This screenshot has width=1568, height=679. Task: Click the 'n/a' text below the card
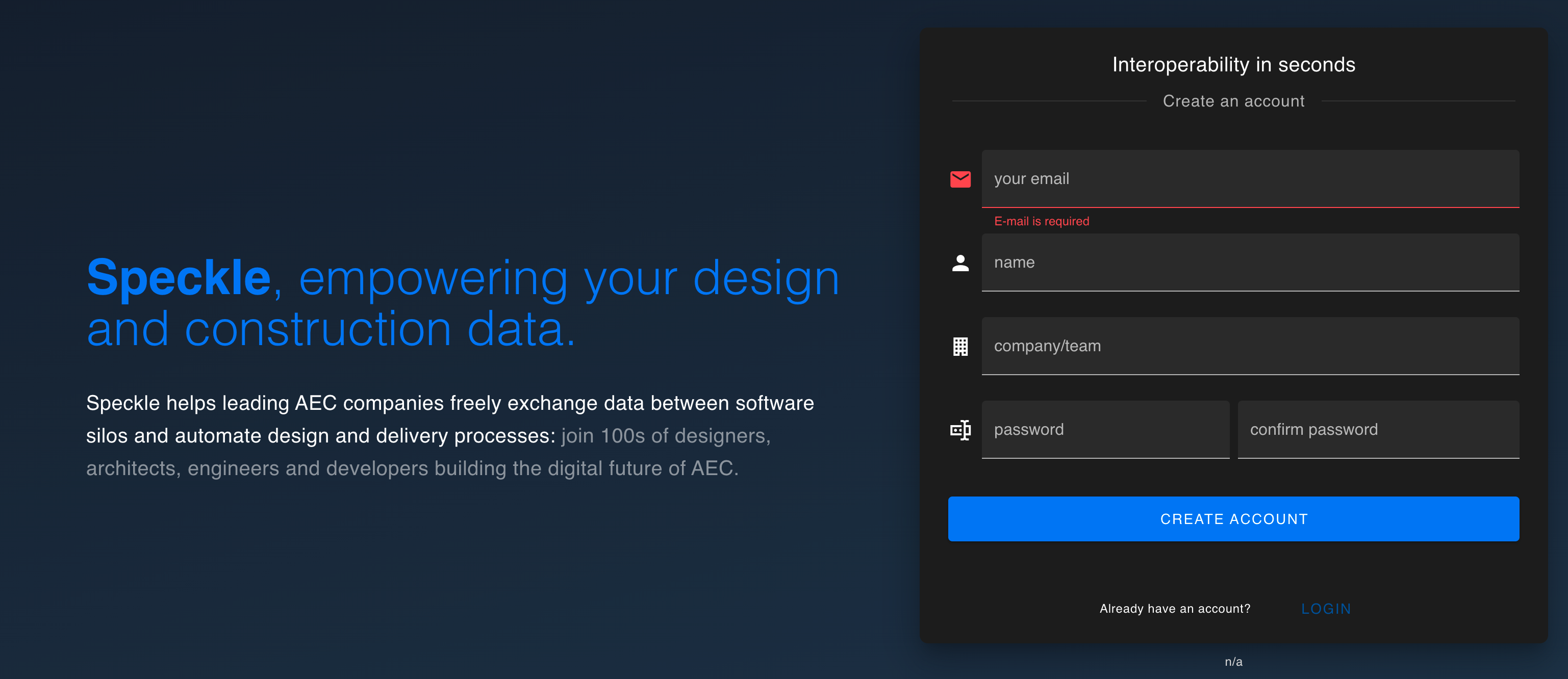(1233, 661)
